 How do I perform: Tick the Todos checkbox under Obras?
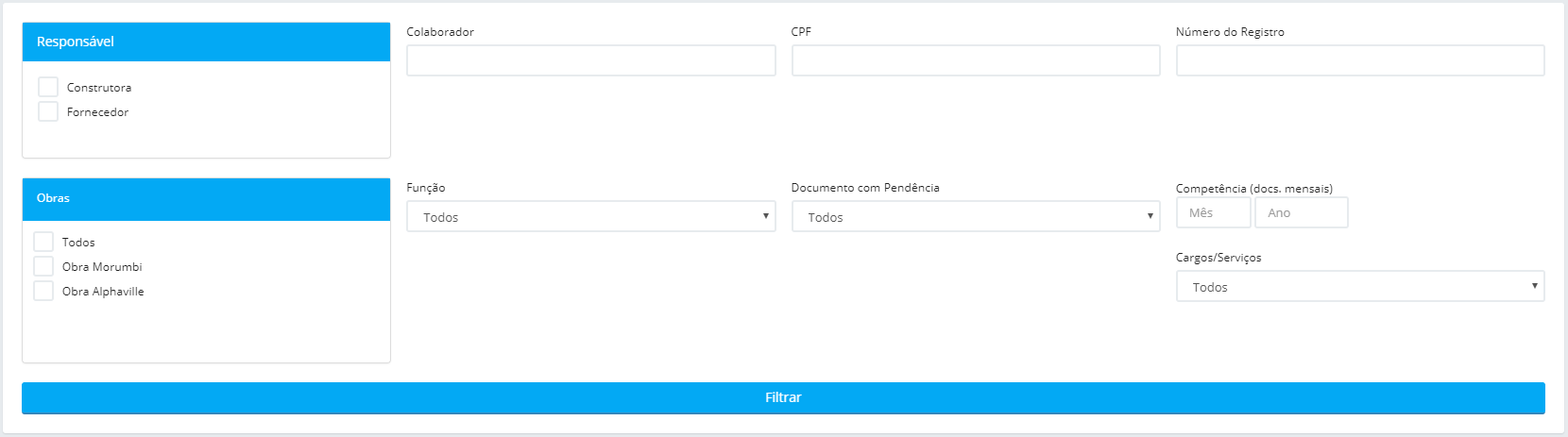click(x=43, y=242)
